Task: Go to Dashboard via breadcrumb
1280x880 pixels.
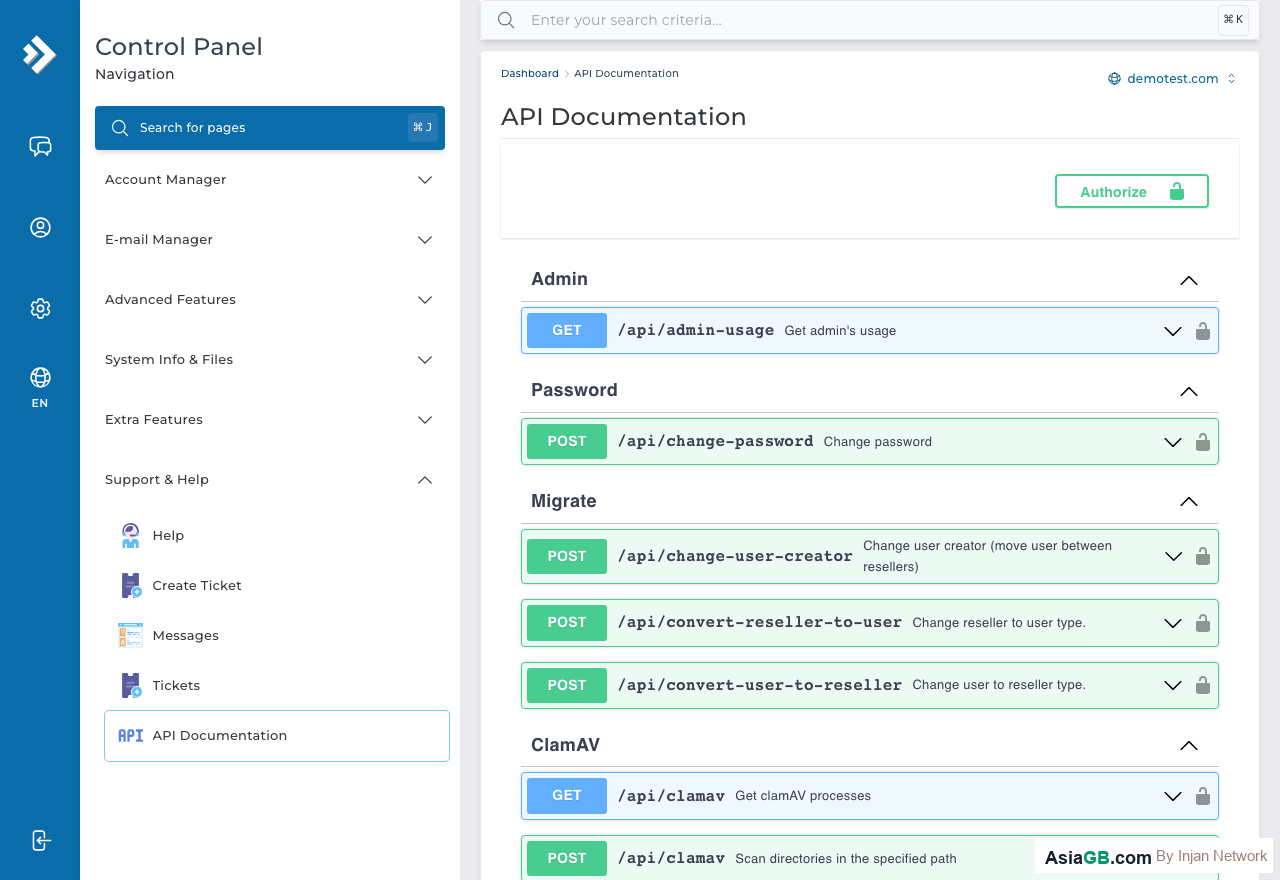Action: point(530,74)
